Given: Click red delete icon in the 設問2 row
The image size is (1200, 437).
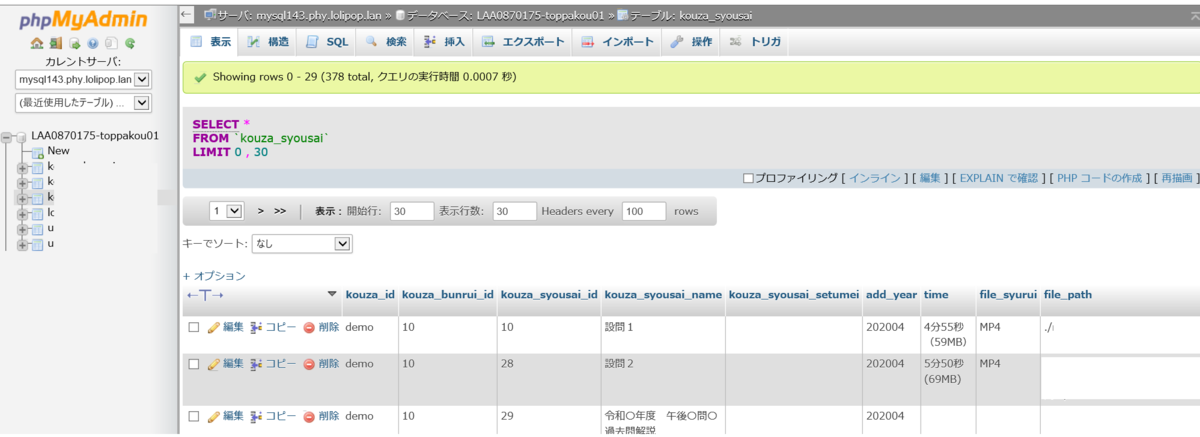Looking at the screenshot, I should click(309, 364).
